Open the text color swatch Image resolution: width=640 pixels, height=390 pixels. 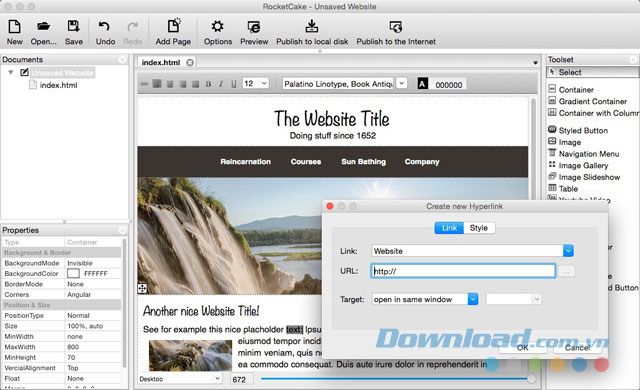pos(422,84)
